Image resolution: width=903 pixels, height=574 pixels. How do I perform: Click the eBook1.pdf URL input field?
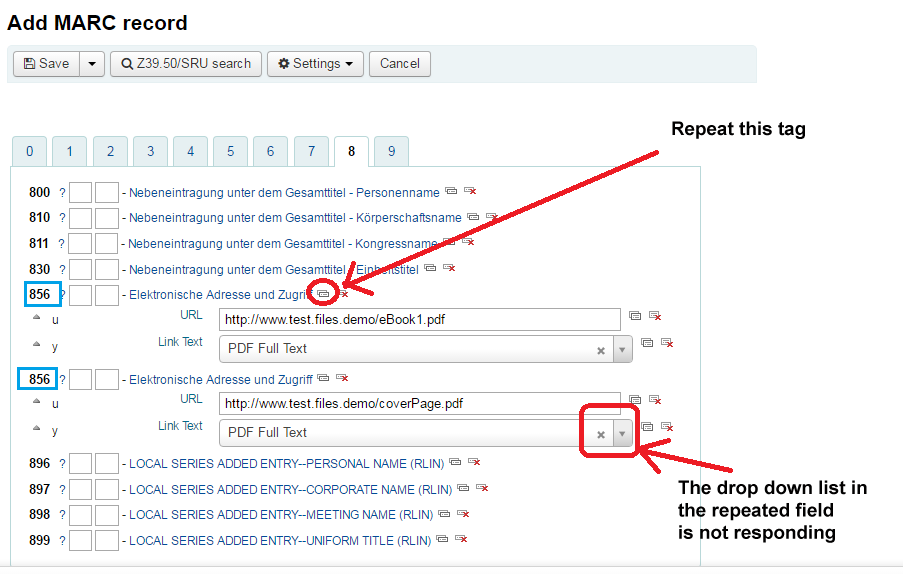click(419, 319)
